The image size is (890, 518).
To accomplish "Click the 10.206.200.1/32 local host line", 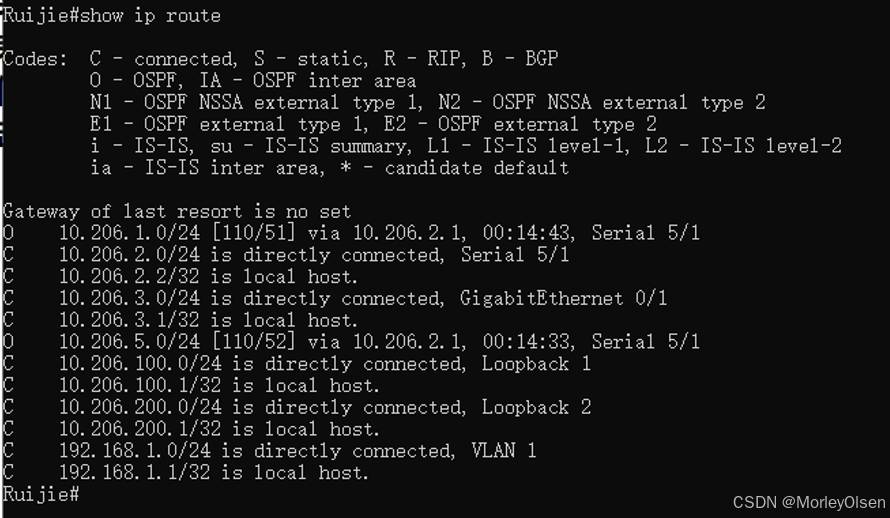I will pyautogui.click(x=219, y=429).
